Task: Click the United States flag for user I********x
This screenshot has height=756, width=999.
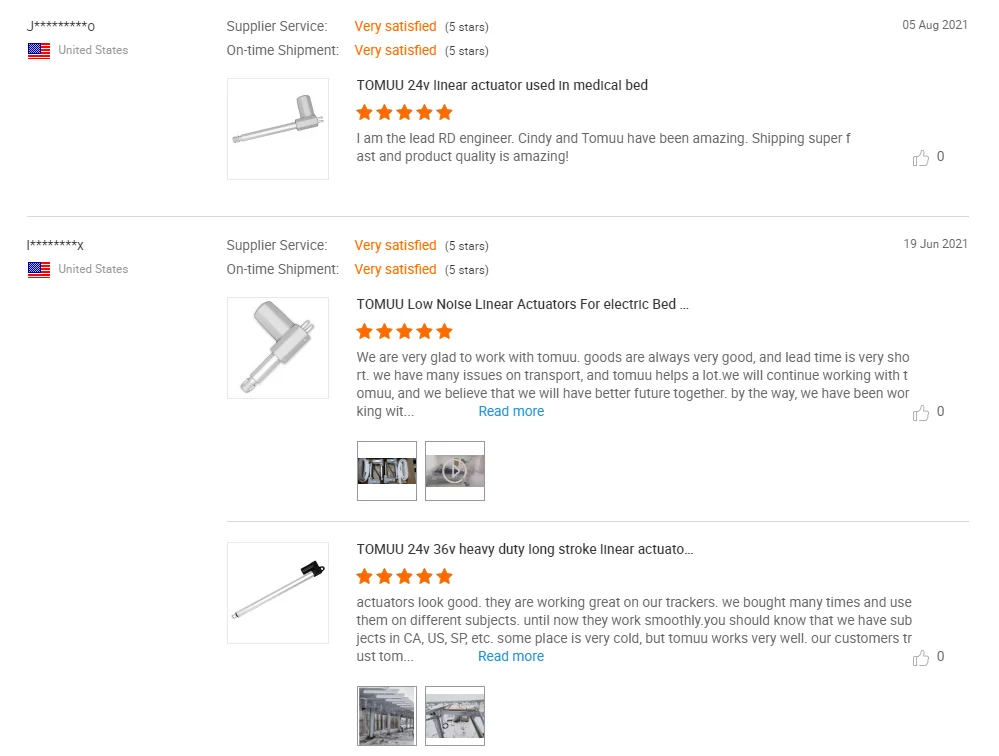Action: pyautogui.click(x=39, y=269)
